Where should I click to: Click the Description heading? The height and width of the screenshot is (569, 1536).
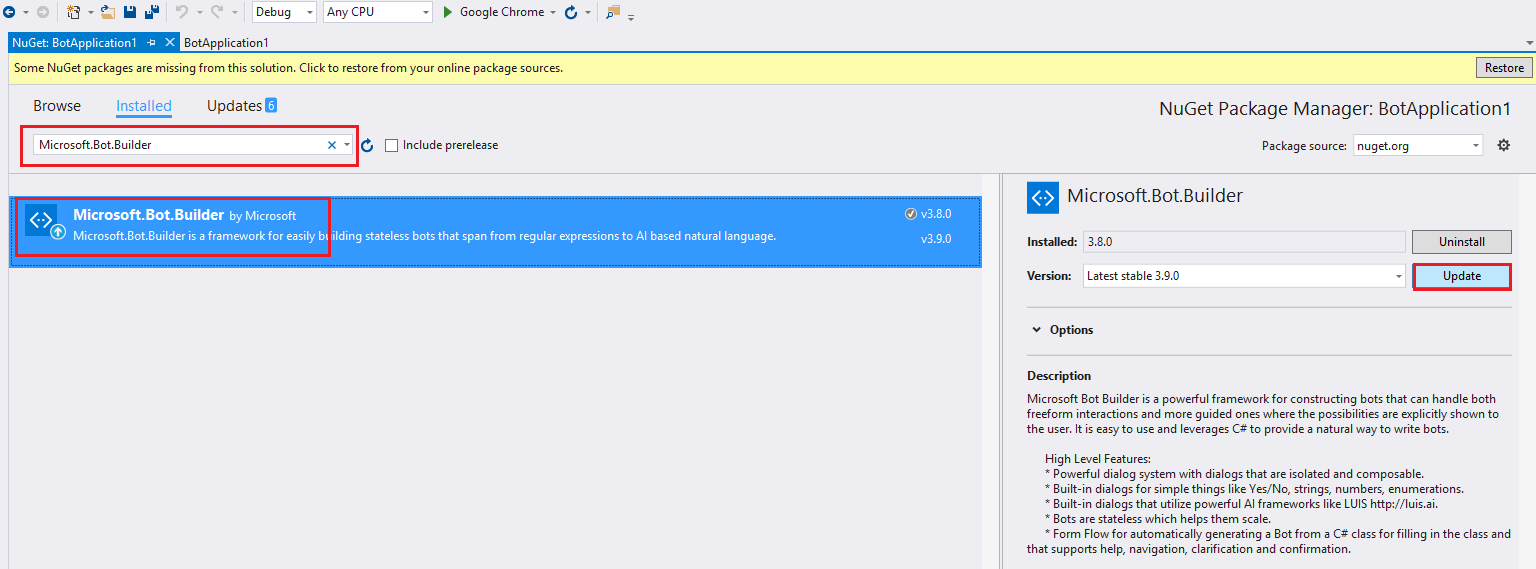(x=1059, y=376)
